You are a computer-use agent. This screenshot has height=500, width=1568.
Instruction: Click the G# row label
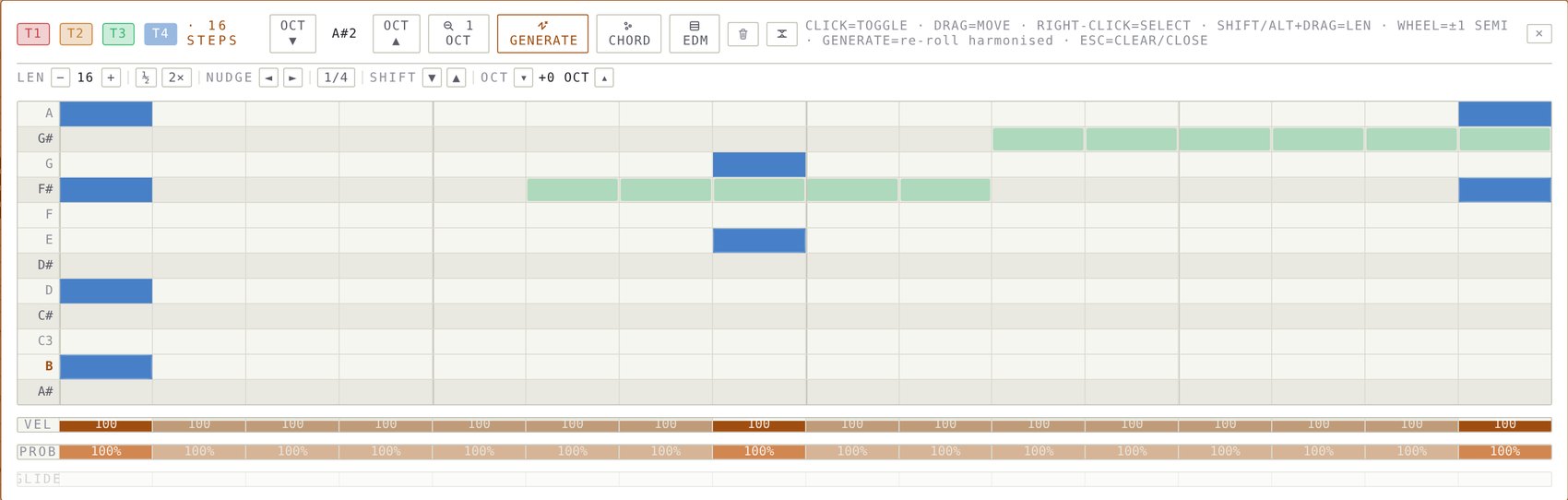(39, 139)
